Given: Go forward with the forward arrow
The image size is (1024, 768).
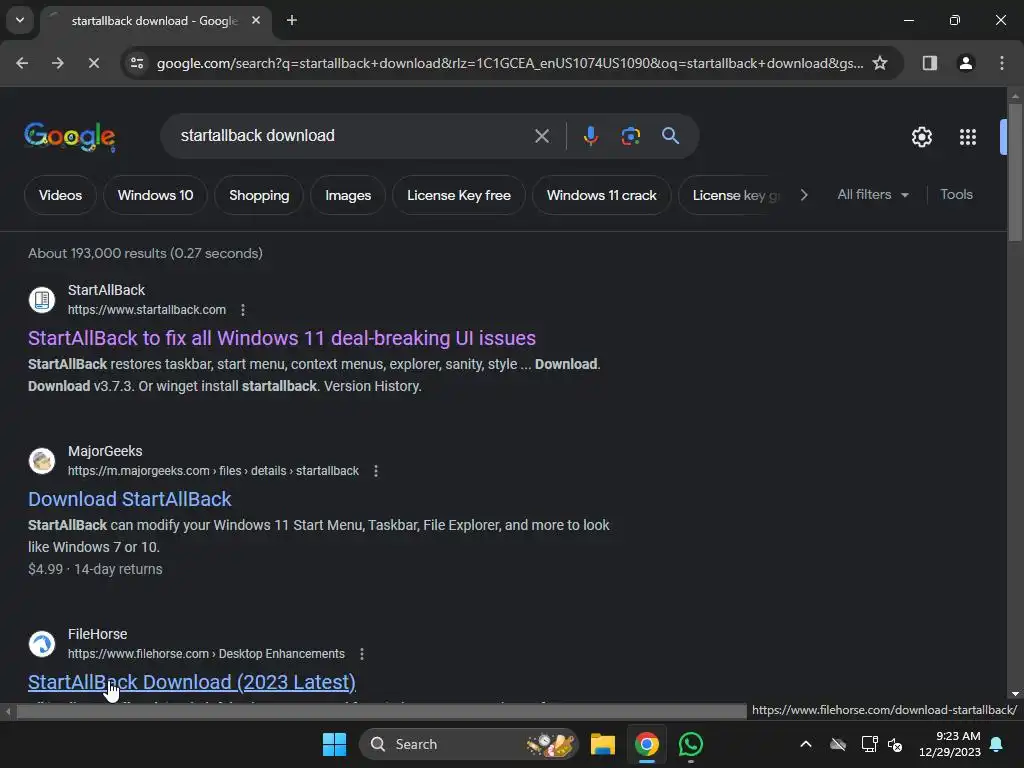Looking at the screenshot, I should 57,63.
